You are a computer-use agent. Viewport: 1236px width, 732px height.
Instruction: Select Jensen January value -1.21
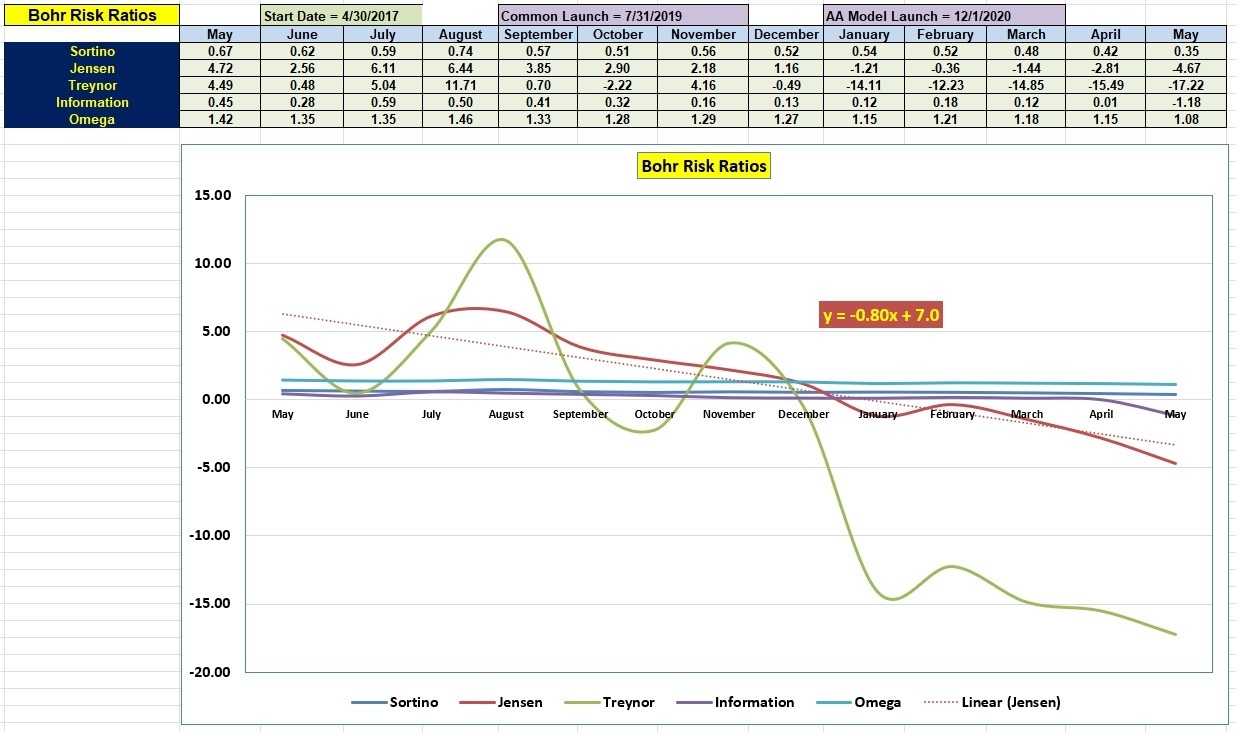click(864, 68)
